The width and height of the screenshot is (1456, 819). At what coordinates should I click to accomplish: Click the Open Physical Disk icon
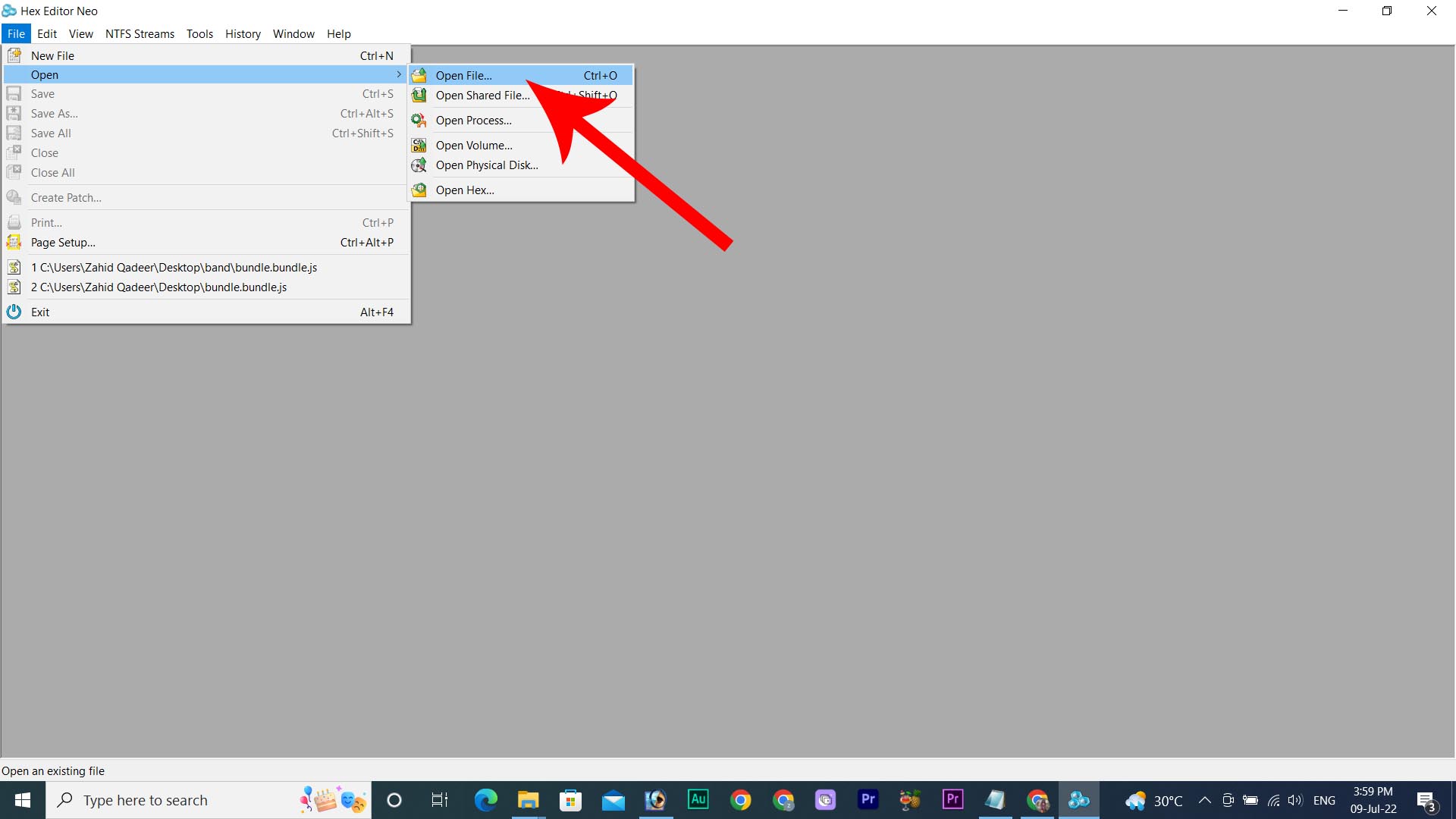click(419, 165)
